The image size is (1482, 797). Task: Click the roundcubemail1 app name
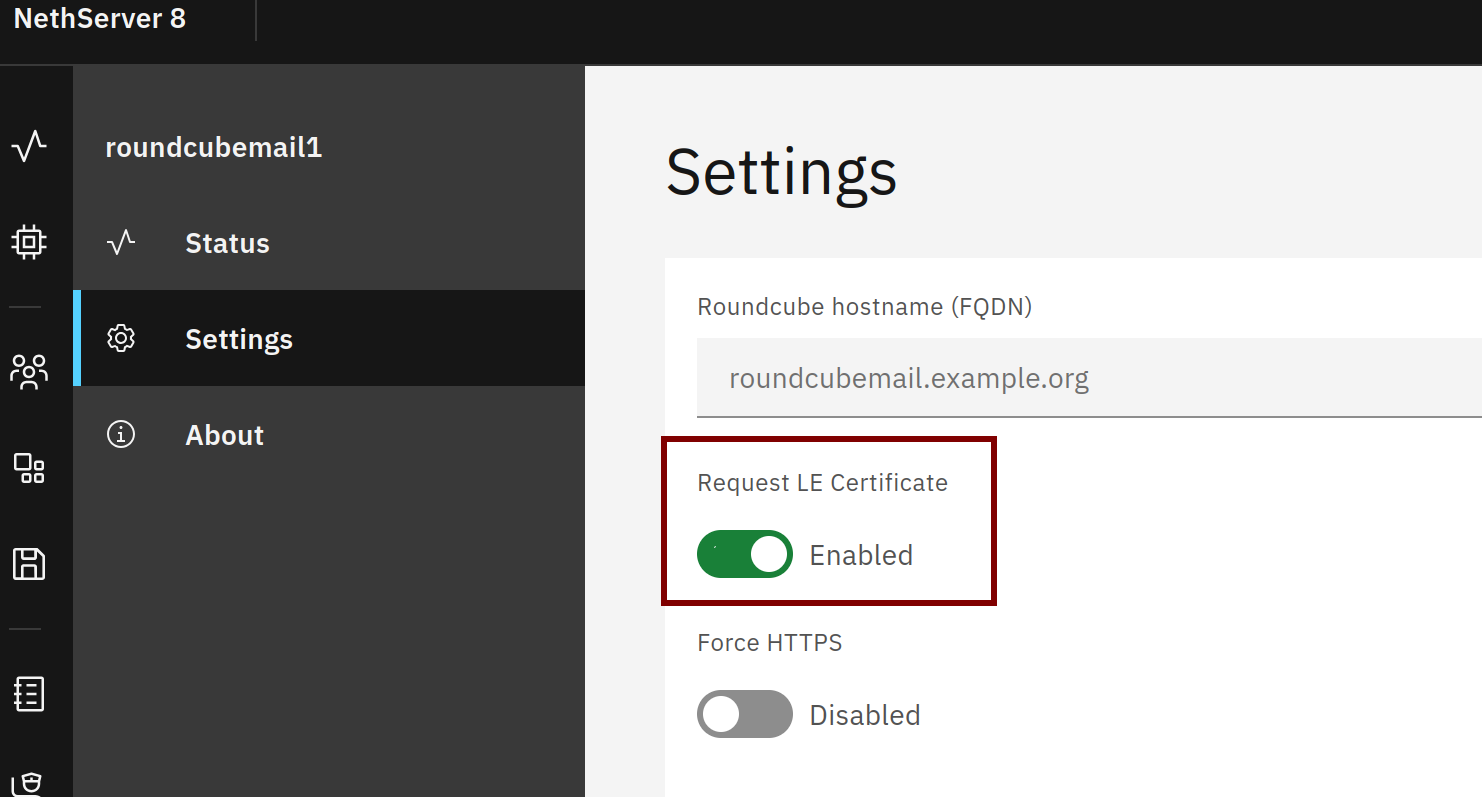pos(214,148)
